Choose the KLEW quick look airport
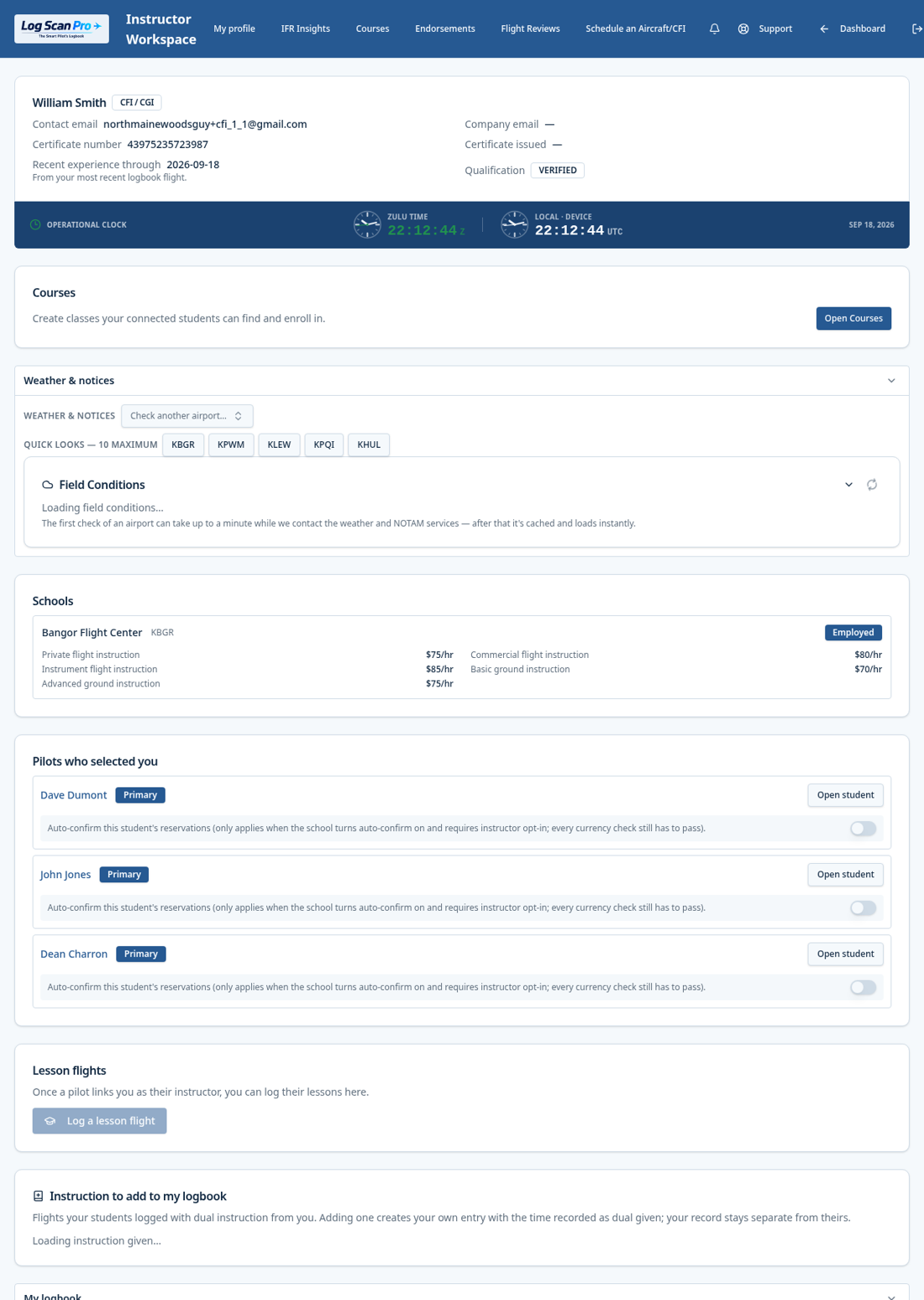The image size is (924, 1300). [279, 445]
